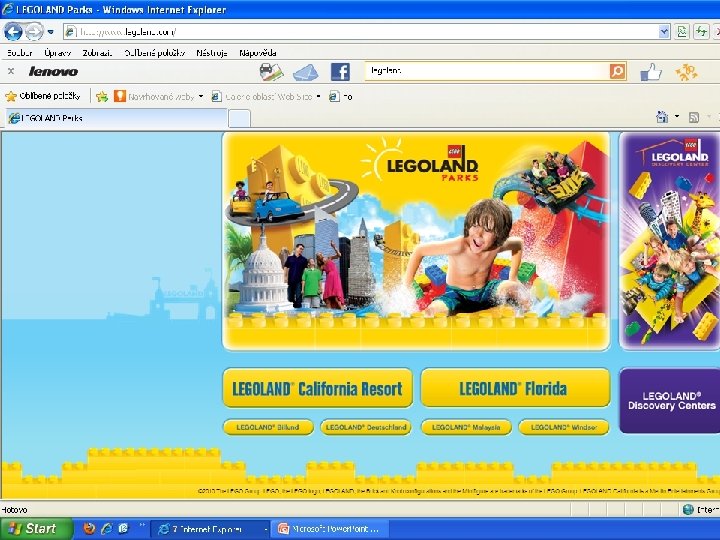Viewport: 720px width, 540px height.
Task: Go back using the Back arrow
Action: [13, 32]
